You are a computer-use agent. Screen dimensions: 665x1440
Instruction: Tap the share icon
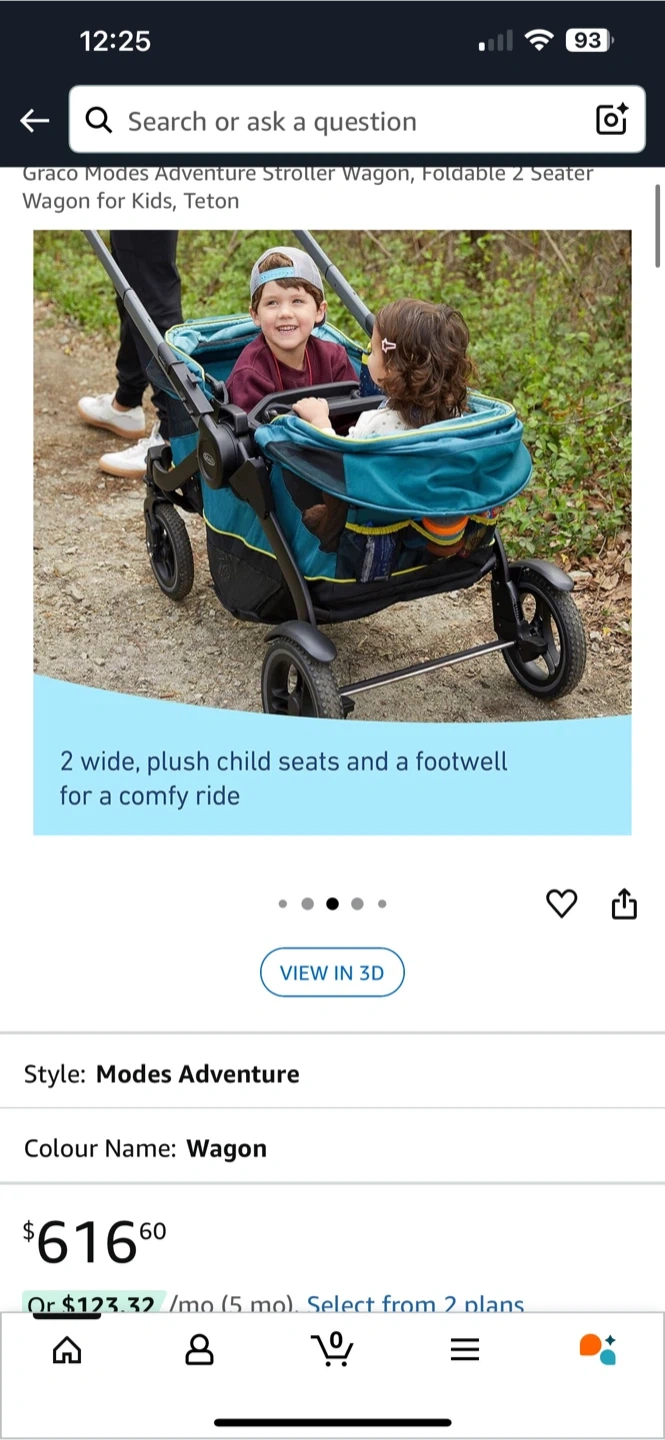tap(624, 903)
